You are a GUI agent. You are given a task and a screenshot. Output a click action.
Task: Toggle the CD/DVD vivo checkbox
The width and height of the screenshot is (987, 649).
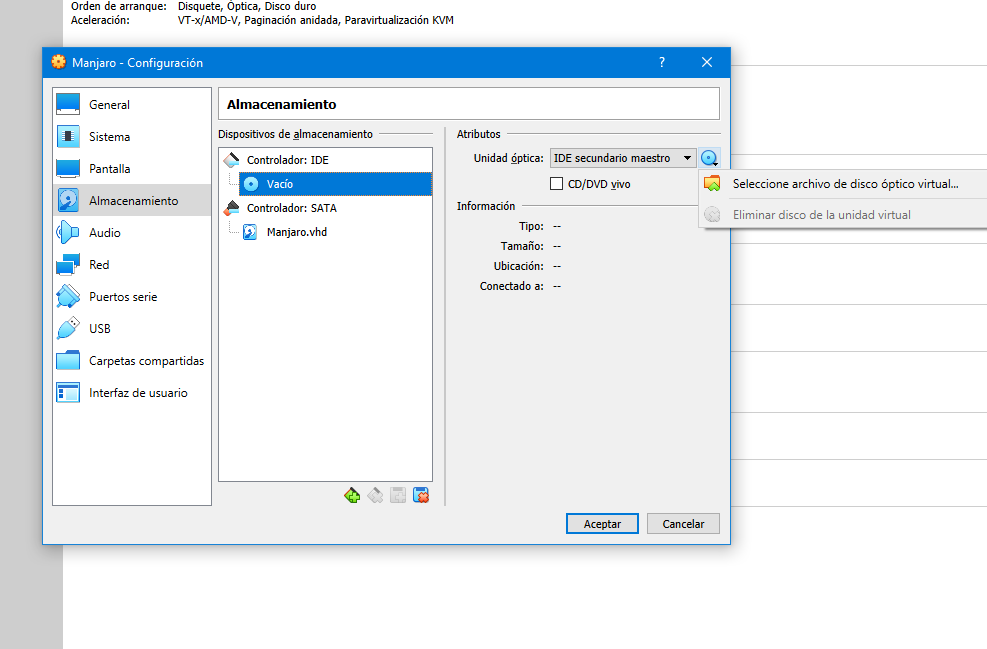tap(556, 184)
